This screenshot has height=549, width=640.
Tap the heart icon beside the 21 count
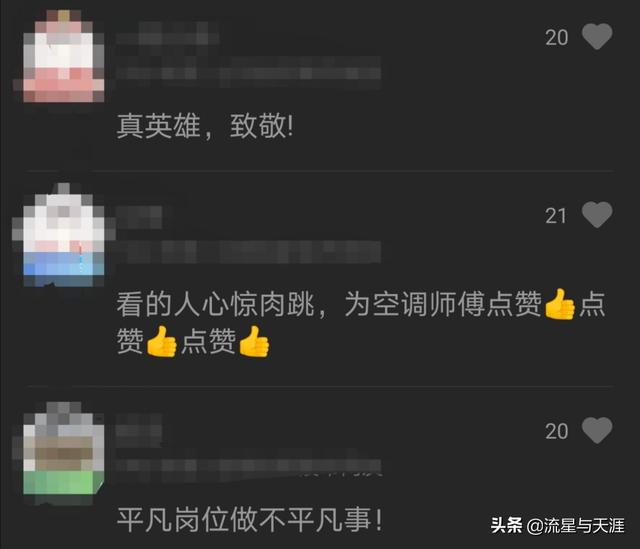click(x=597, y=215)
